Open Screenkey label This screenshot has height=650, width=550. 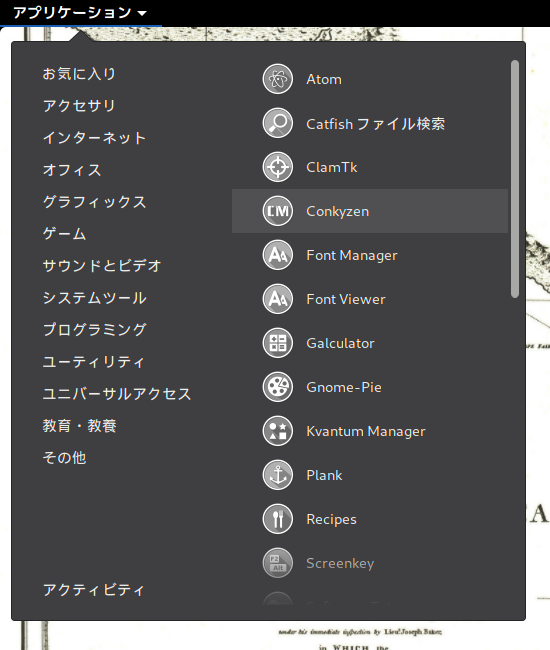click(340, 563)
